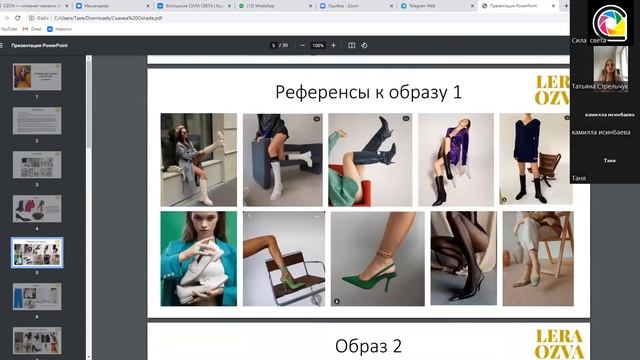Reload the page
Viewport: 640px width, 360px height.
[18, 18]
